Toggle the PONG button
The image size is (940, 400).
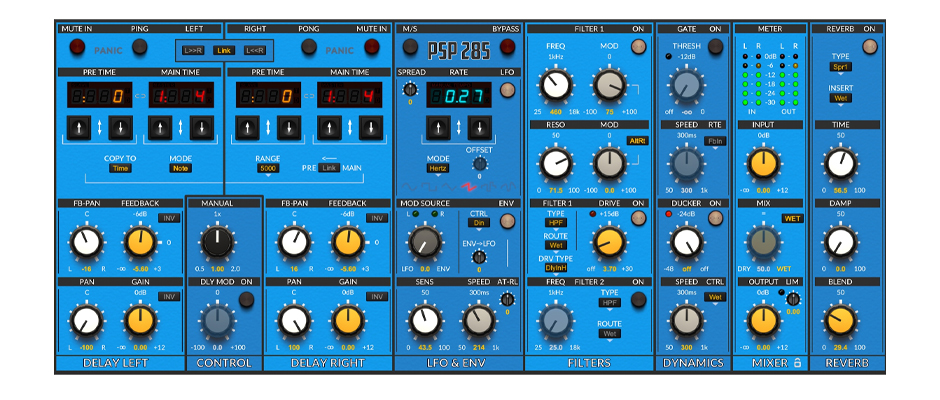pyautogui.click(x=309, y=47)
